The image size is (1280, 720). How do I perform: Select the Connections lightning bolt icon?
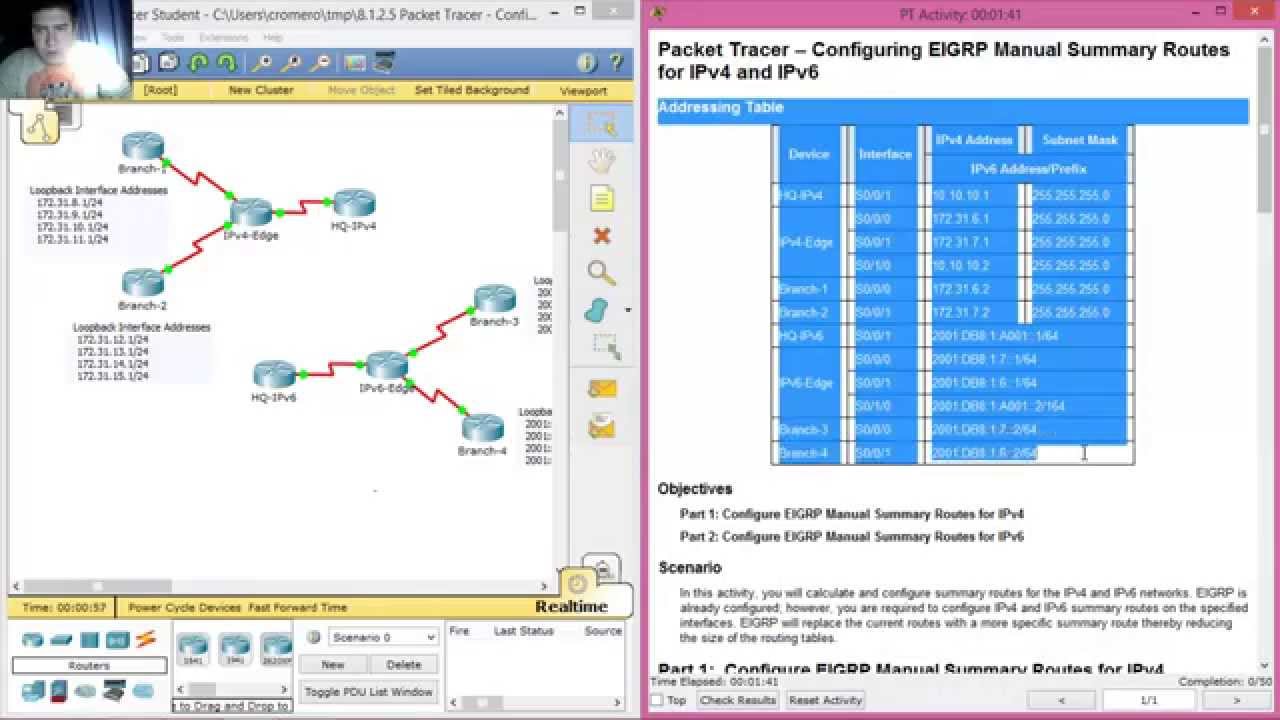[146, 639]
